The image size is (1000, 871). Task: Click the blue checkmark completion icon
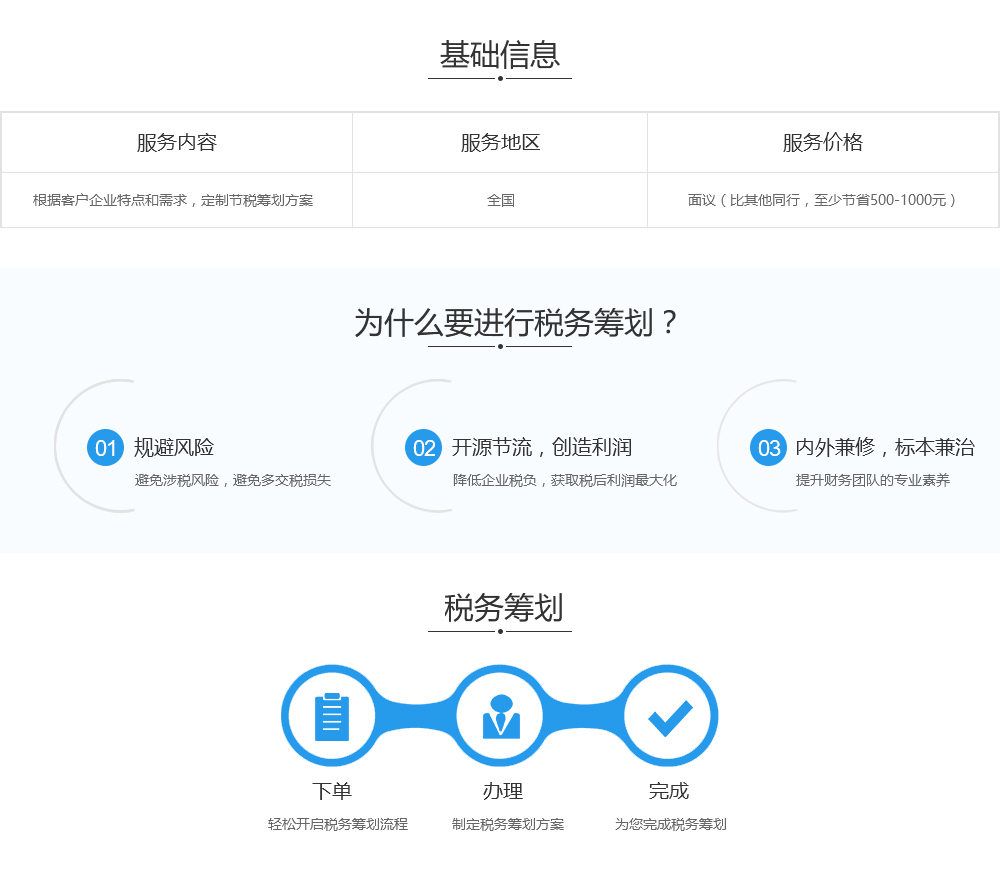(670, 718)
